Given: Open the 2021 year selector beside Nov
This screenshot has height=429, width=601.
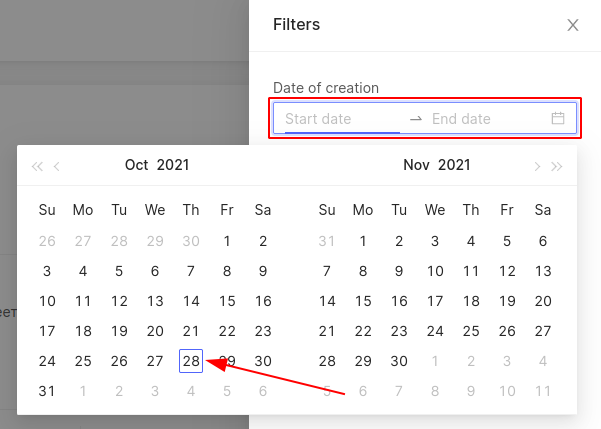Looking at the screenshot, I should (x=454, y=165).
